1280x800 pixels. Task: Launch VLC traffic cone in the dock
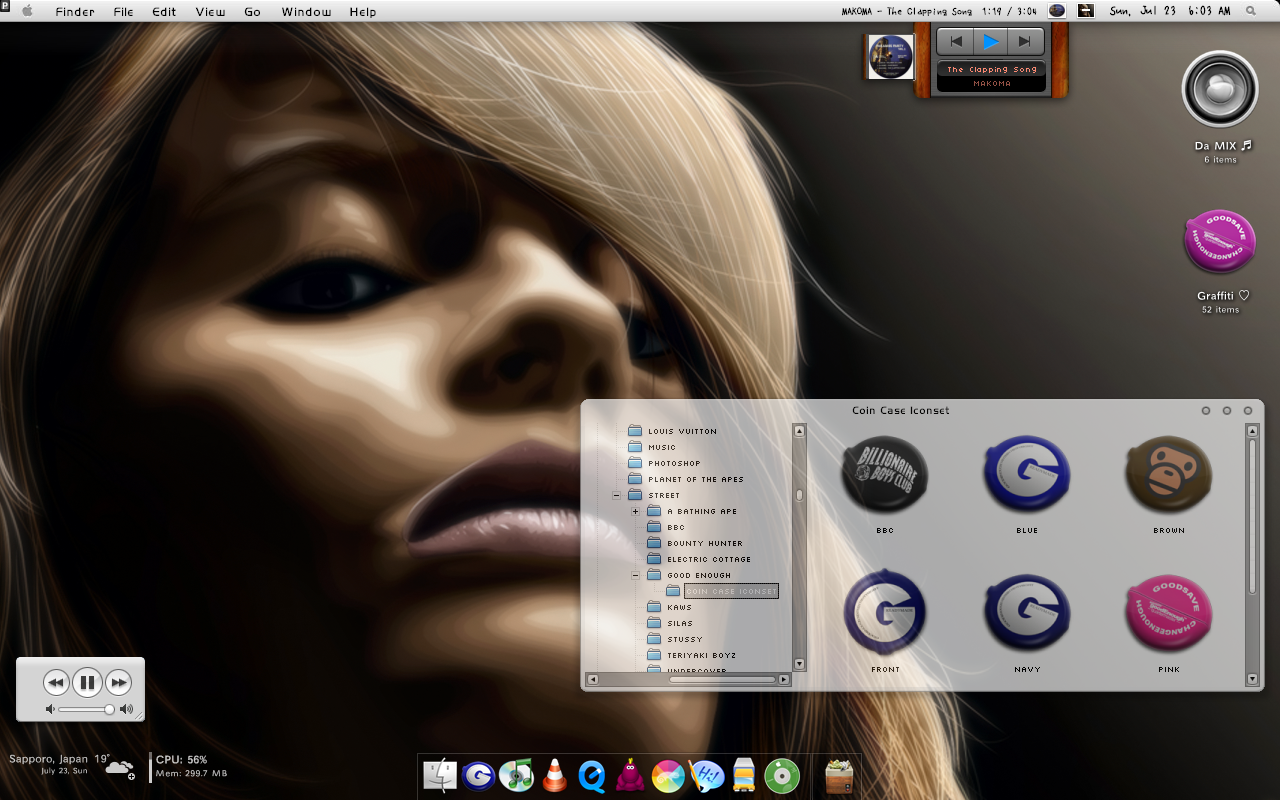pyautogui.click(x=554, y=776)
